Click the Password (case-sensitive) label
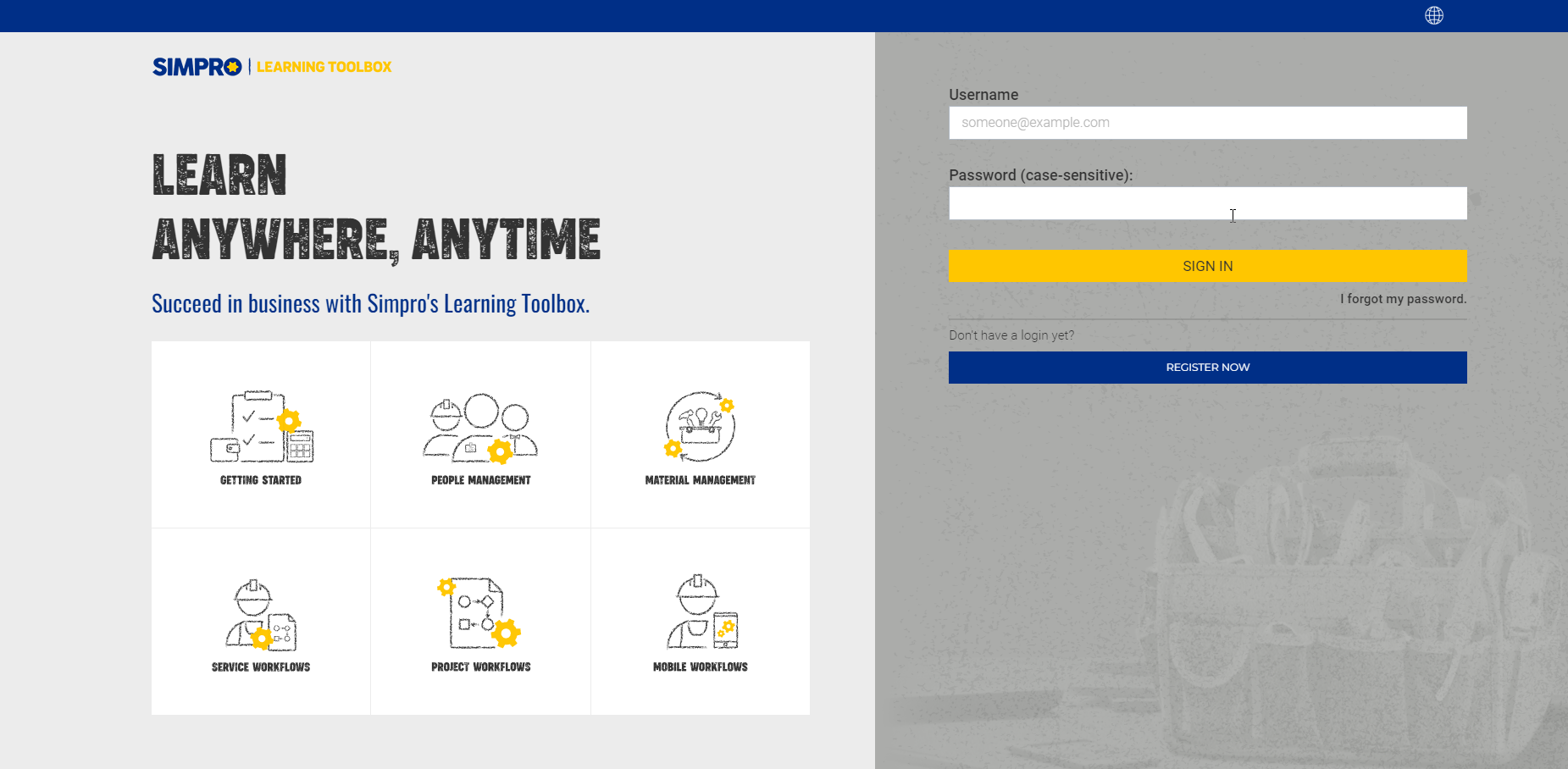The image size is (1568, 769). [1040, 175]
